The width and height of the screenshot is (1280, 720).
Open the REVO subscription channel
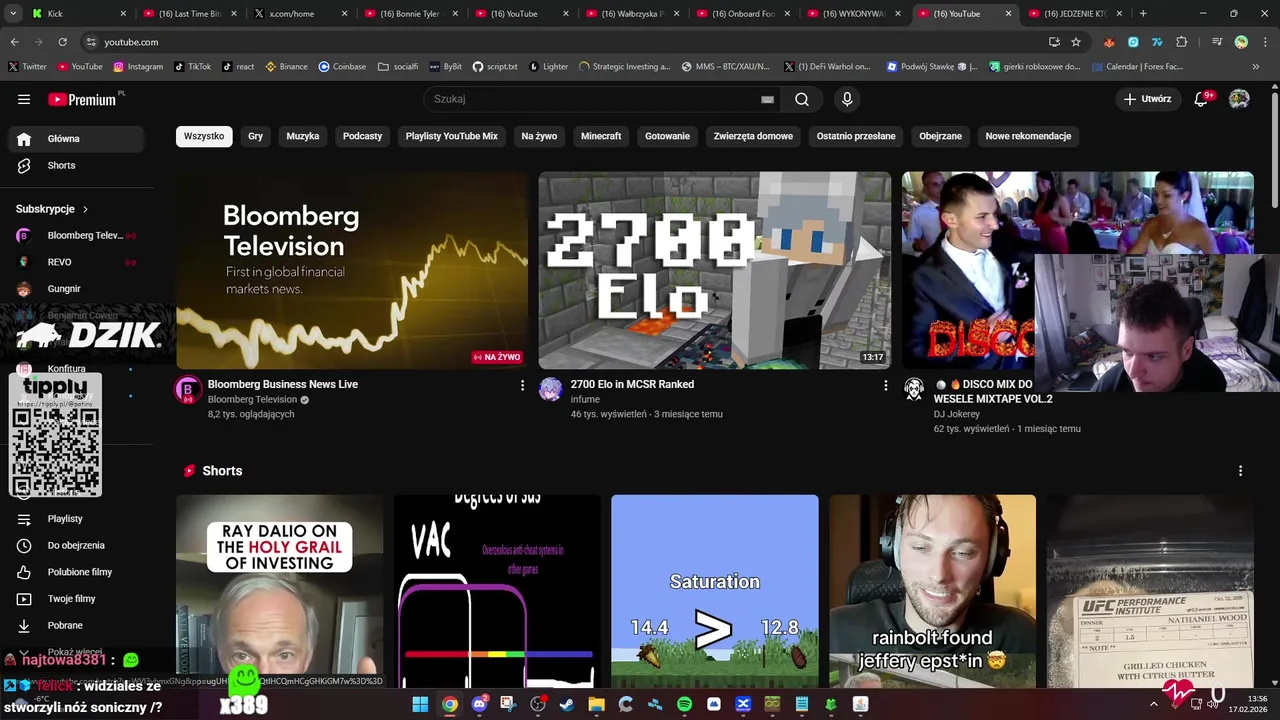pyautogui.click(x=77, y=262)
